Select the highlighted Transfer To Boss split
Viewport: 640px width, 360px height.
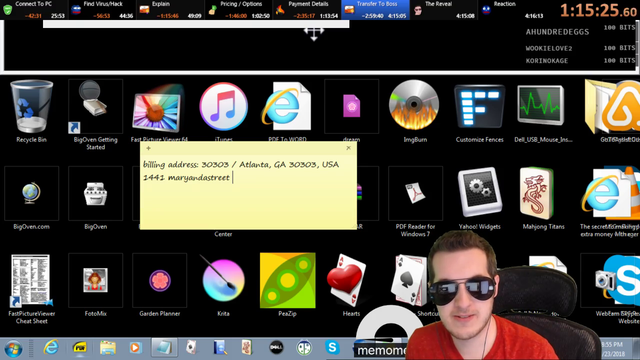click(x=376, y=9)
